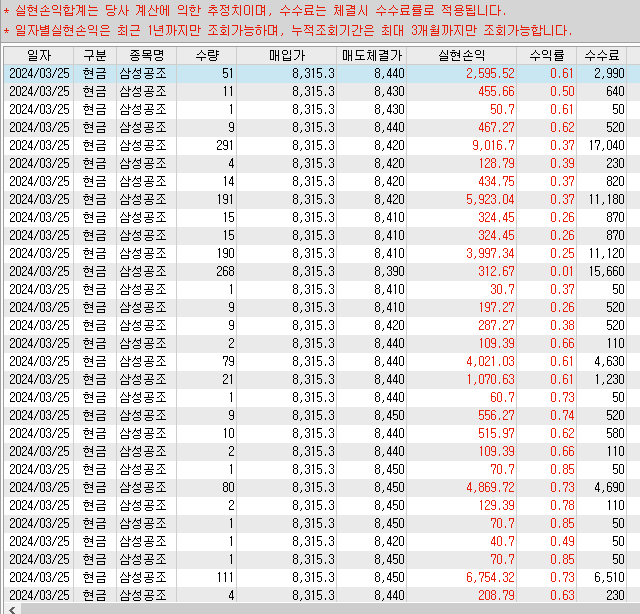Screen dimensions: 640x614
Task: Click the 수익률 column header
Action: (547, 56)
